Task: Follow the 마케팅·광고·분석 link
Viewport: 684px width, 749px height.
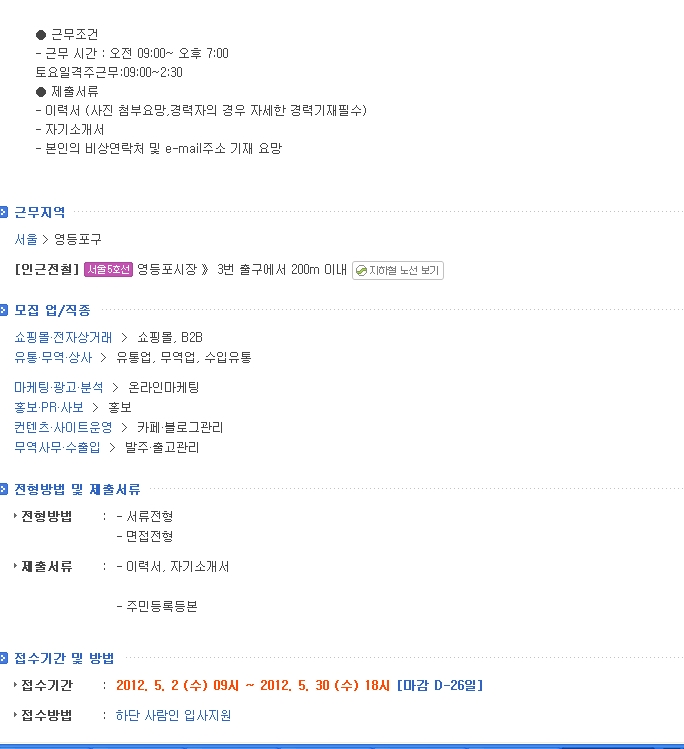Action: pos(59,387)
